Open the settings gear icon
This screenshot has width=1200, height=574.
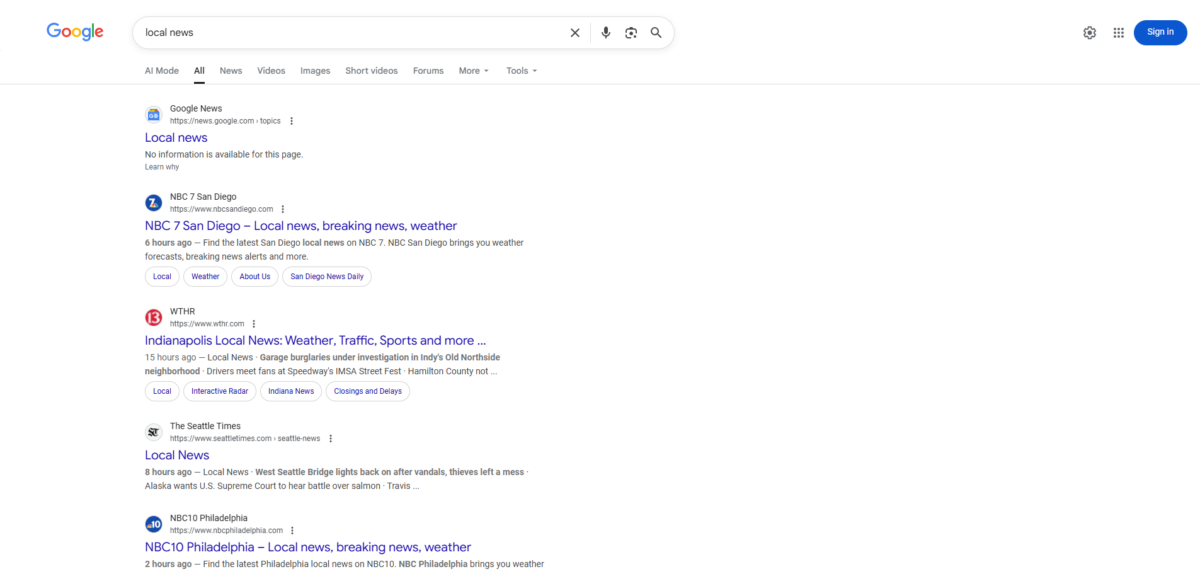[x=1089, y=33]
